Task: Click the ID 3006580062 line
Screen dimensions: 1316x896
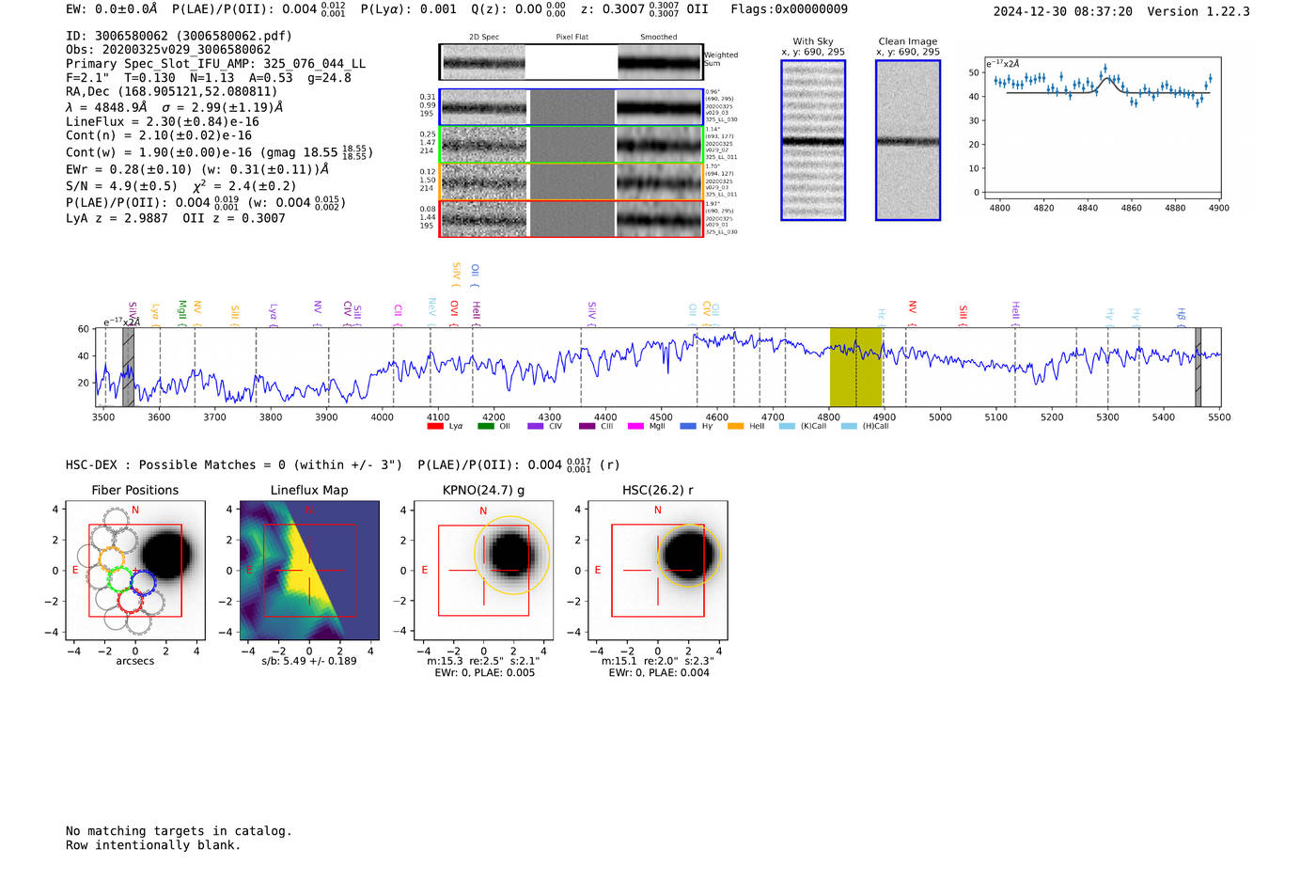Action: [179, 36]
